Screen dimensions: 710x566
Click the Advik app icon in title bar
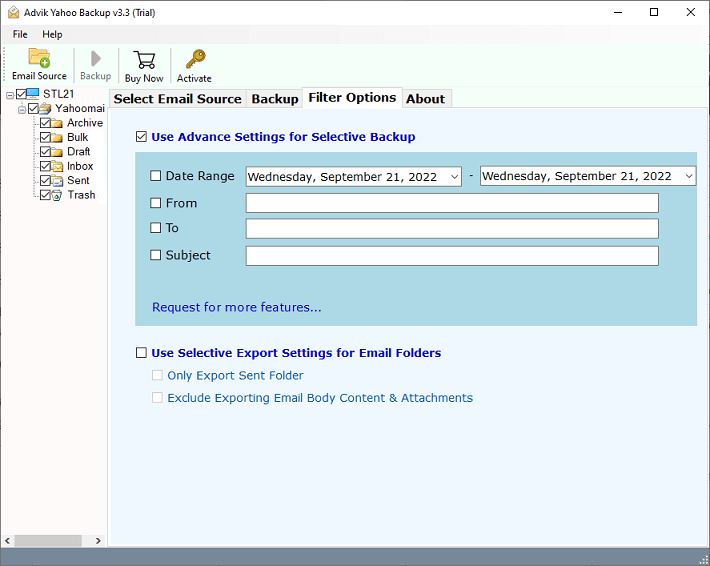[14, 12]
